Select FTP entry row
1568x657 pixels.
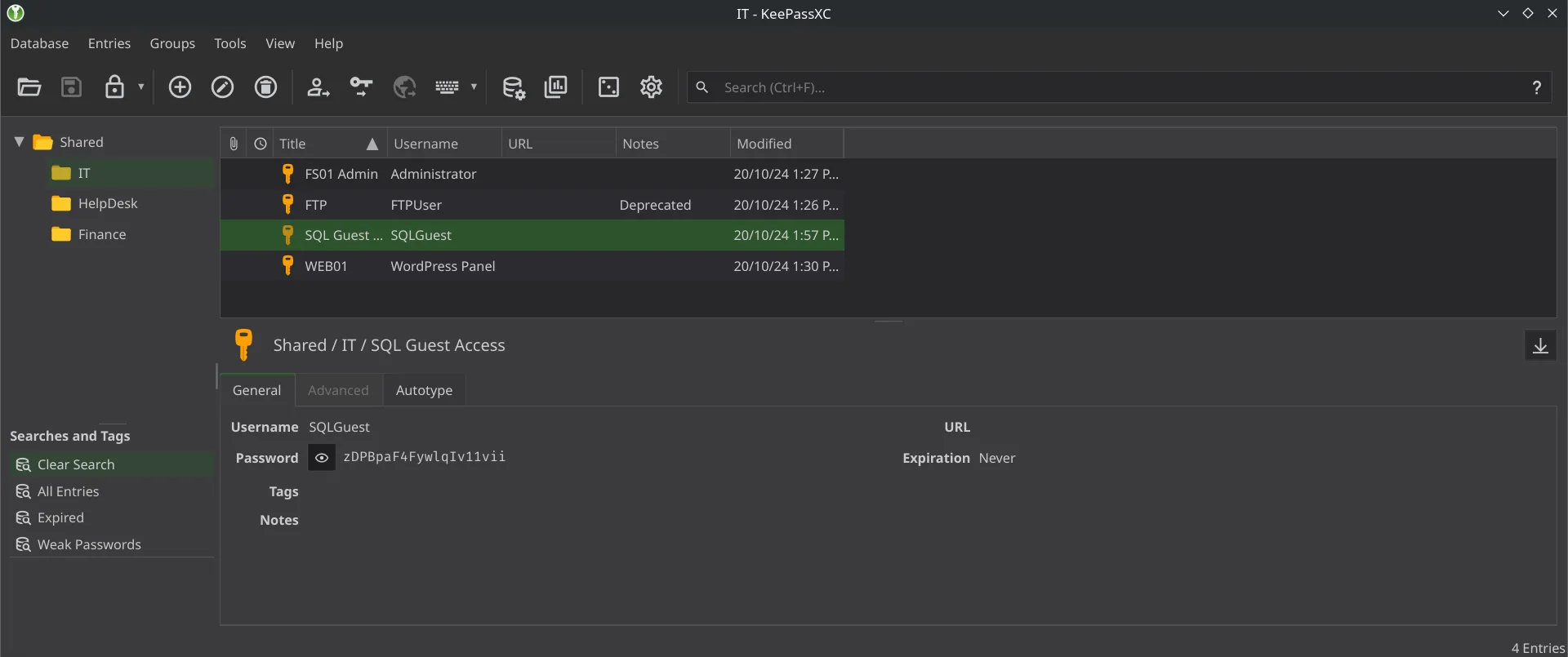(532, 205)
